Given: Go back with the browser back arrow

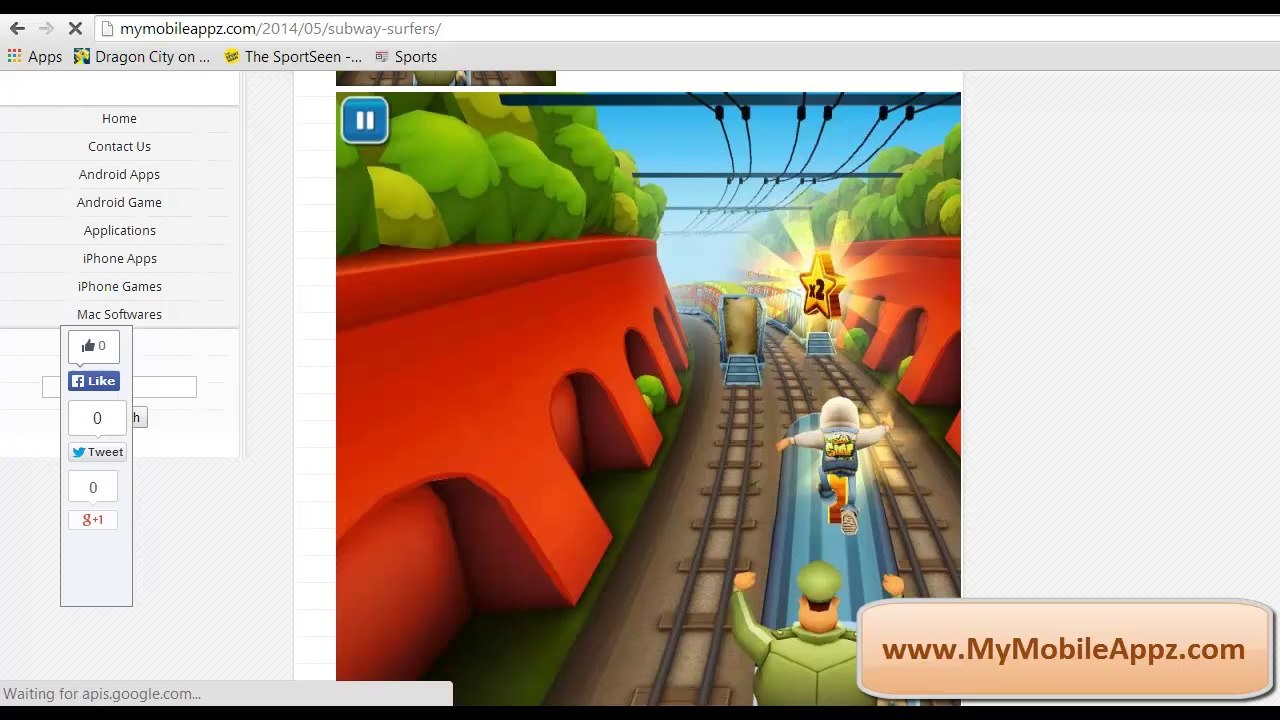Looking at the screenshot, I should (x=17, y=28).
